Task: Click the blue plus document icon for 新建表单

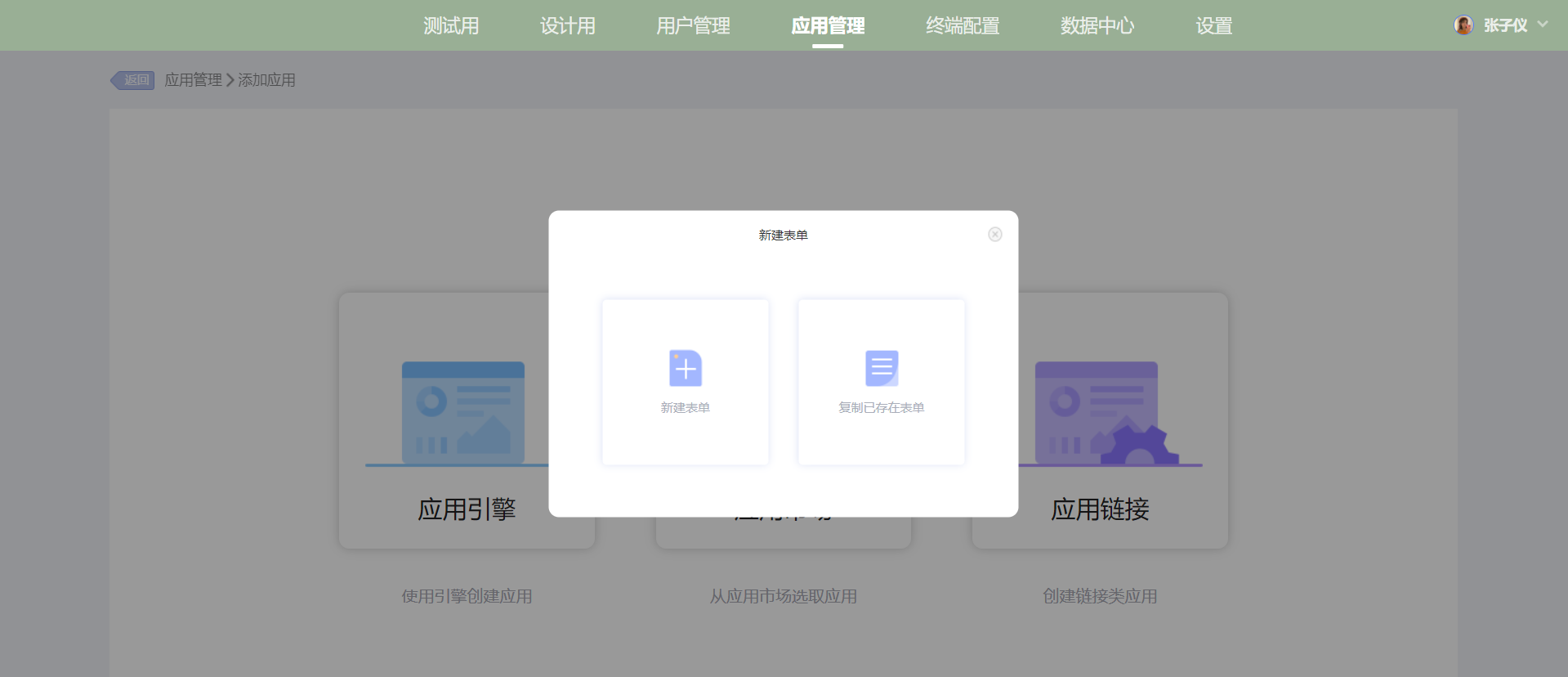Action: (x=686, y=368)
